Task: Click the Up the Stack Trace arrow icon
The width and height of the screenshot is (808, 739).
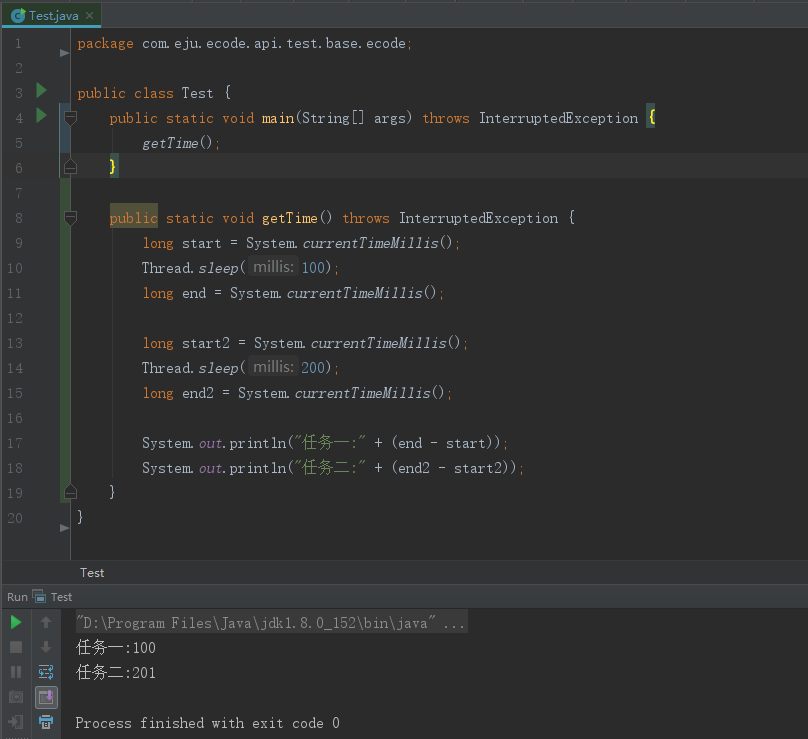Action: point(46,622)
